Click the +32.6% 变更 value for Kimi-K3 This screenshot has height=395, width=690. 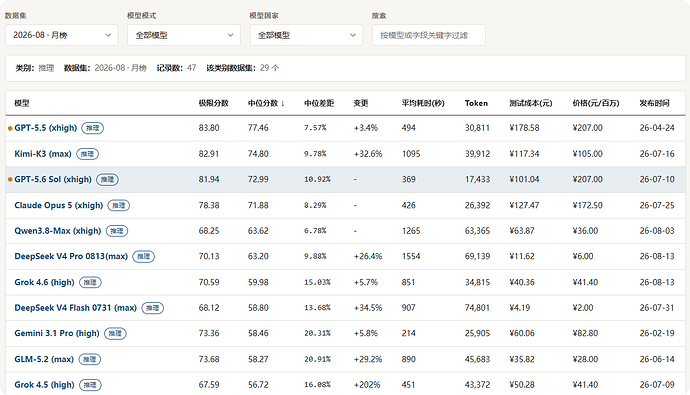point(368,154)
